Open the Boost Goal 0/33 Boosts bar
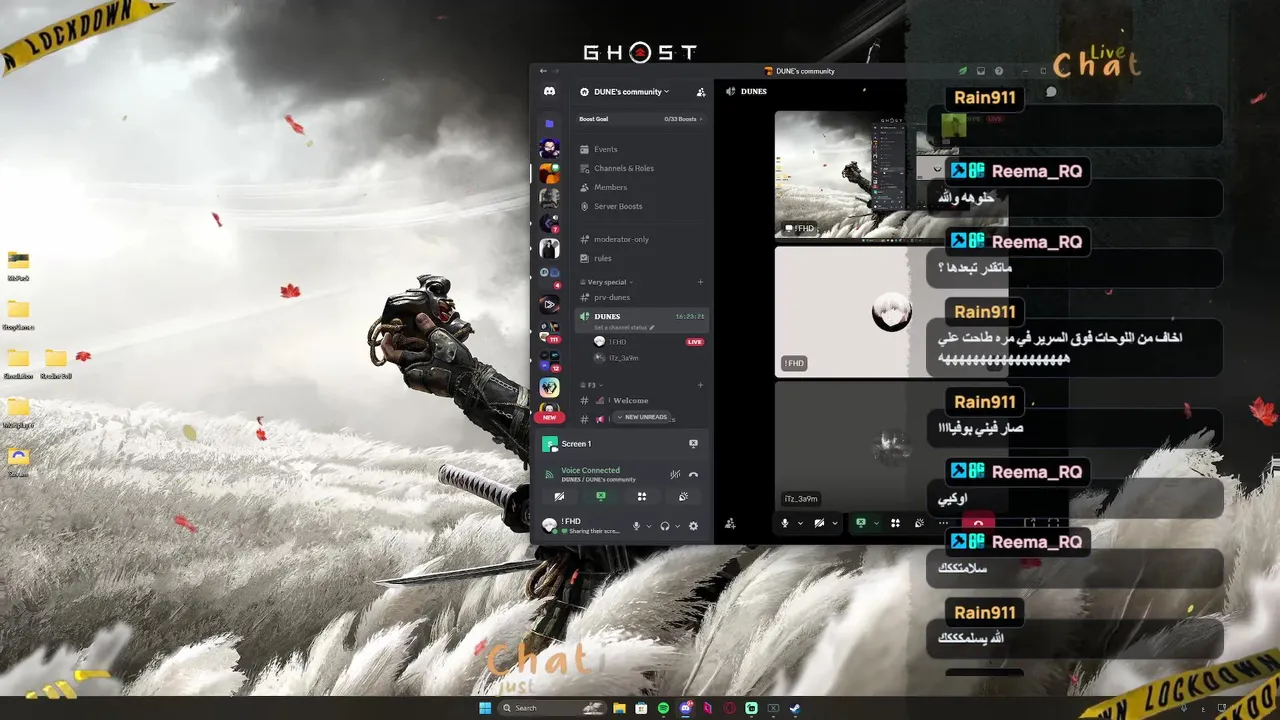The height and width of the screenshot is (720, 1280). pos(641,119)
